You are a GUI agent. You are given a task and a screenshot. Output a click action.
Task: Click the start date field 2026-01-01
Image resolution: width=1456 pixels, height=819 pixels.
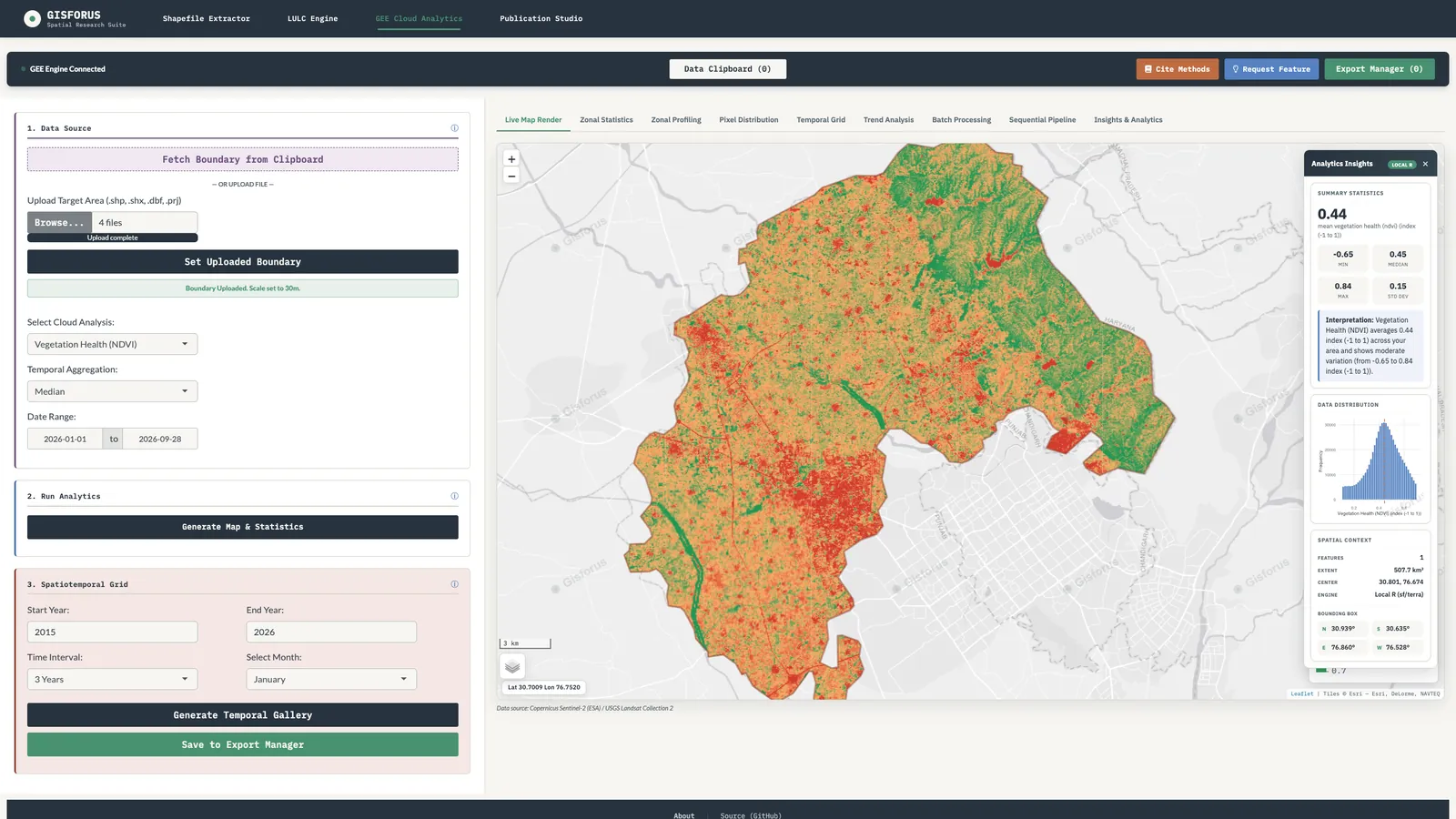click(66, 439)
